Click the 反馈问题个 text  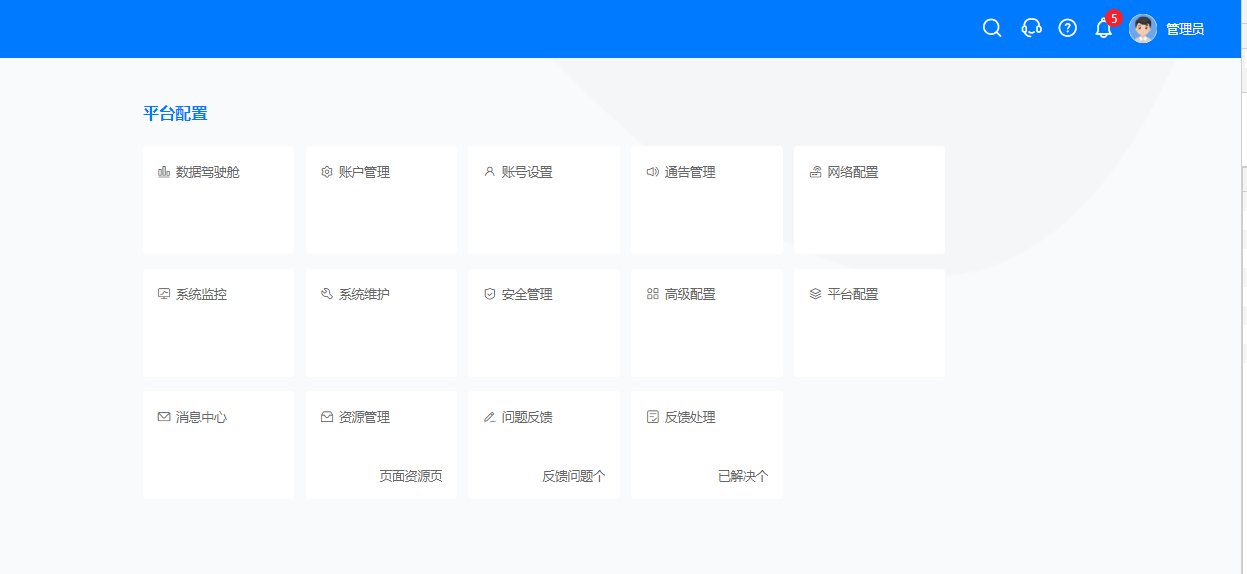coord(574,476)
